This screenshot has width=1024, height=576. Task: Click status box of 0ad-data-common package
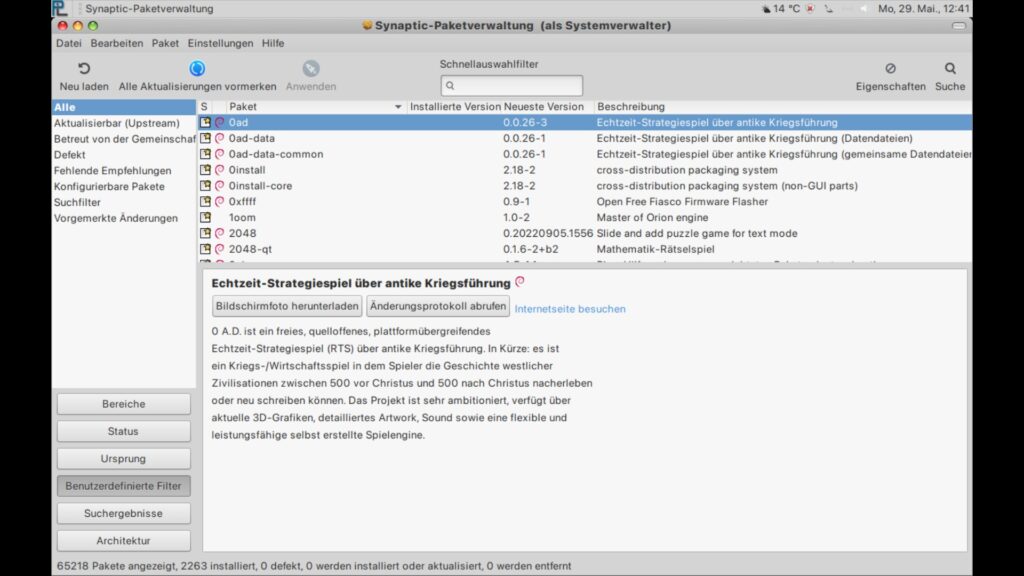[205, 154]
